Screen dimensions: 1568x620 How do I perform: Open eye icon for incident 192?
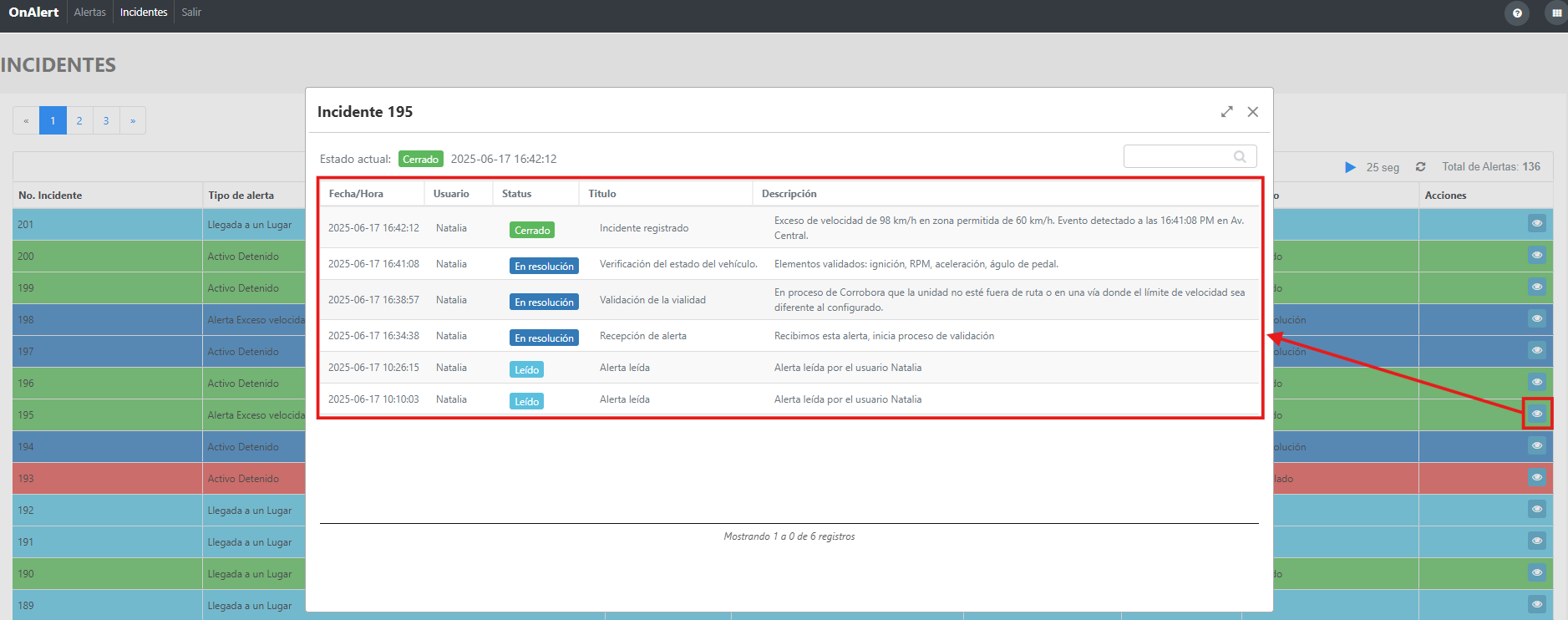pos(1537,509)
